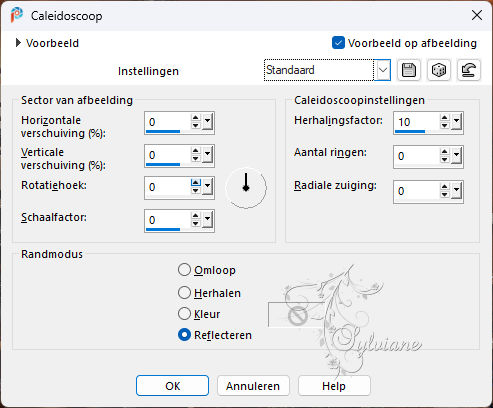
Task: Click the rotation angle dial control
Action: pyautogui.click(x=246, y=188)
